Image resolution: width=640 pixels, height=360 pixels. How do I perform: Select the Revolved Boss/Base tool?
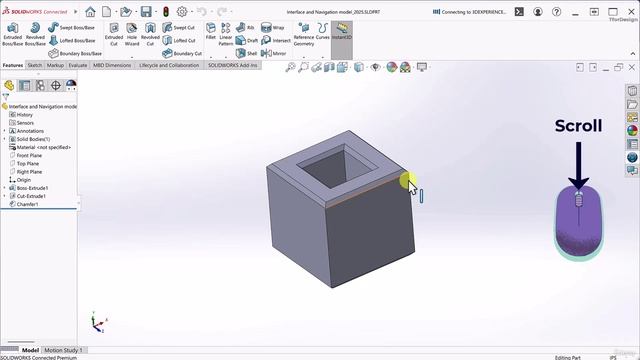pos(35,34)
